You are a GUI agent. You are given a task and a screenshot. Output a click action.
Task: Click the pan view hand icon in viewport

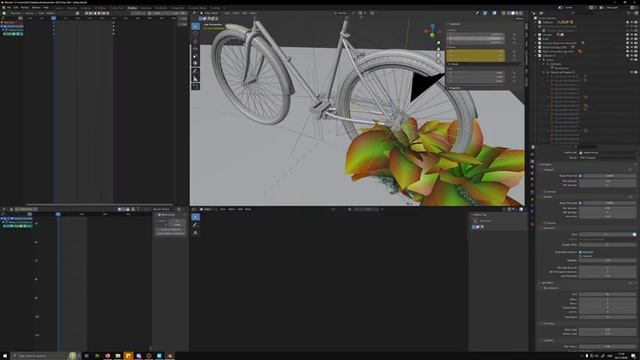point(438,49)
